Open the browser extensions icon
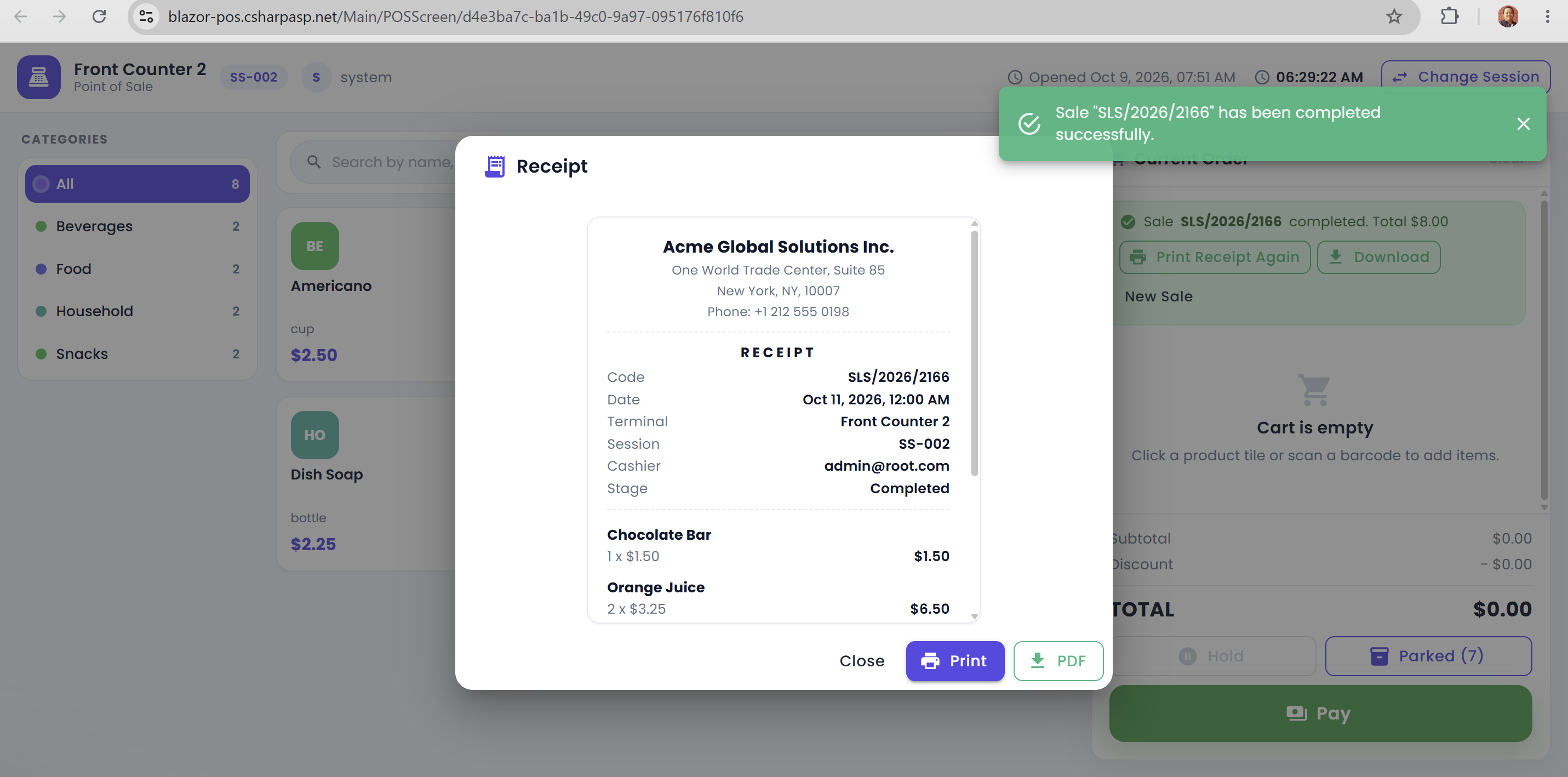This screenshot has width=1568, height=777. pyautogui.click(x=1450, y=16)
